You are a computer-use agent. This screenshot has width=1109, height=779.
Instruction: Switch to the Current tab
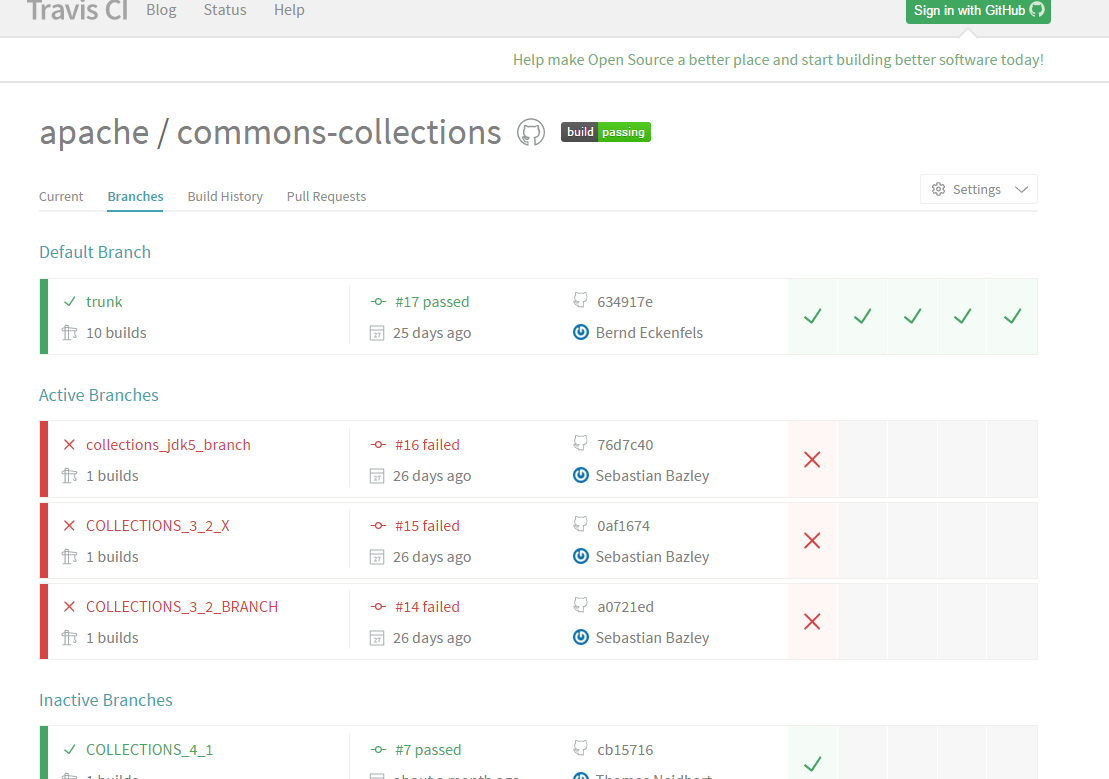pyautogui.click(x=61, y=196)
